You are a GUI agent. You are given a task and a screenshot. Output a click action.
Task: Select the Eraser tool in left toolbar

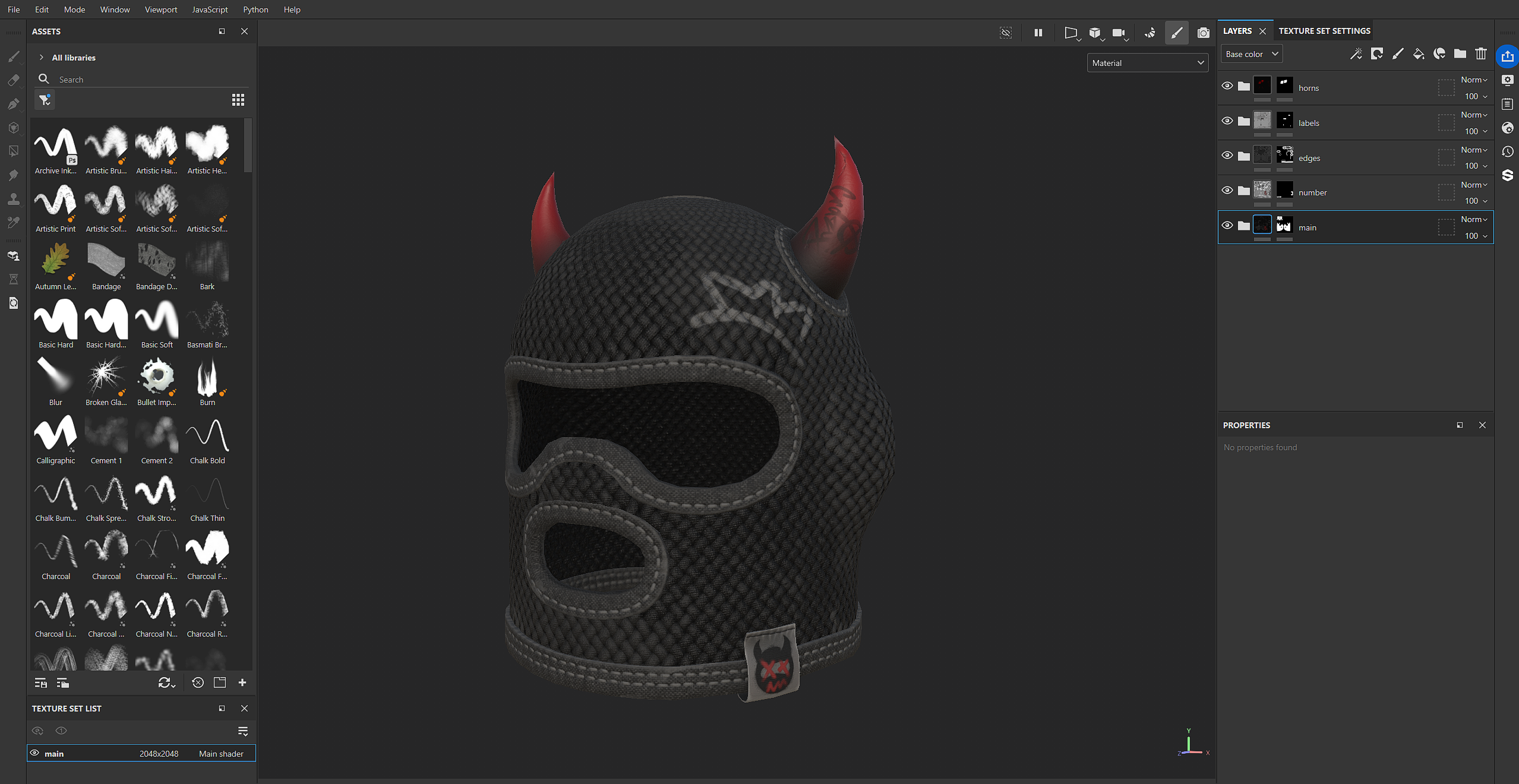[x=13, y=80]
